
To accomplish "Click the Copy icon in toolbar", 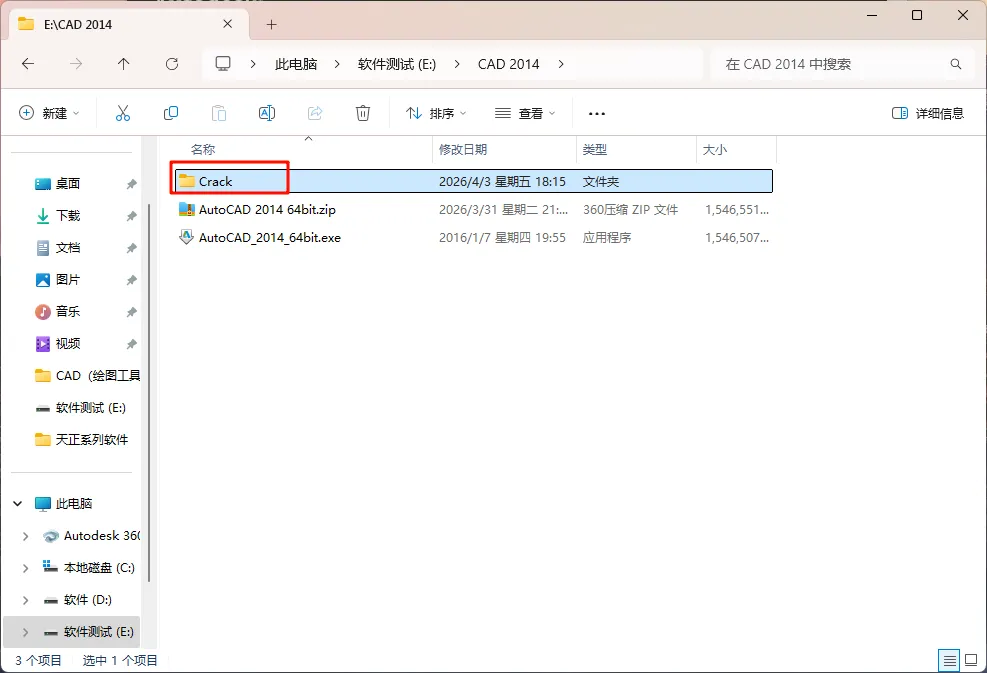I will pyautogui.click(x=171, y=113).
